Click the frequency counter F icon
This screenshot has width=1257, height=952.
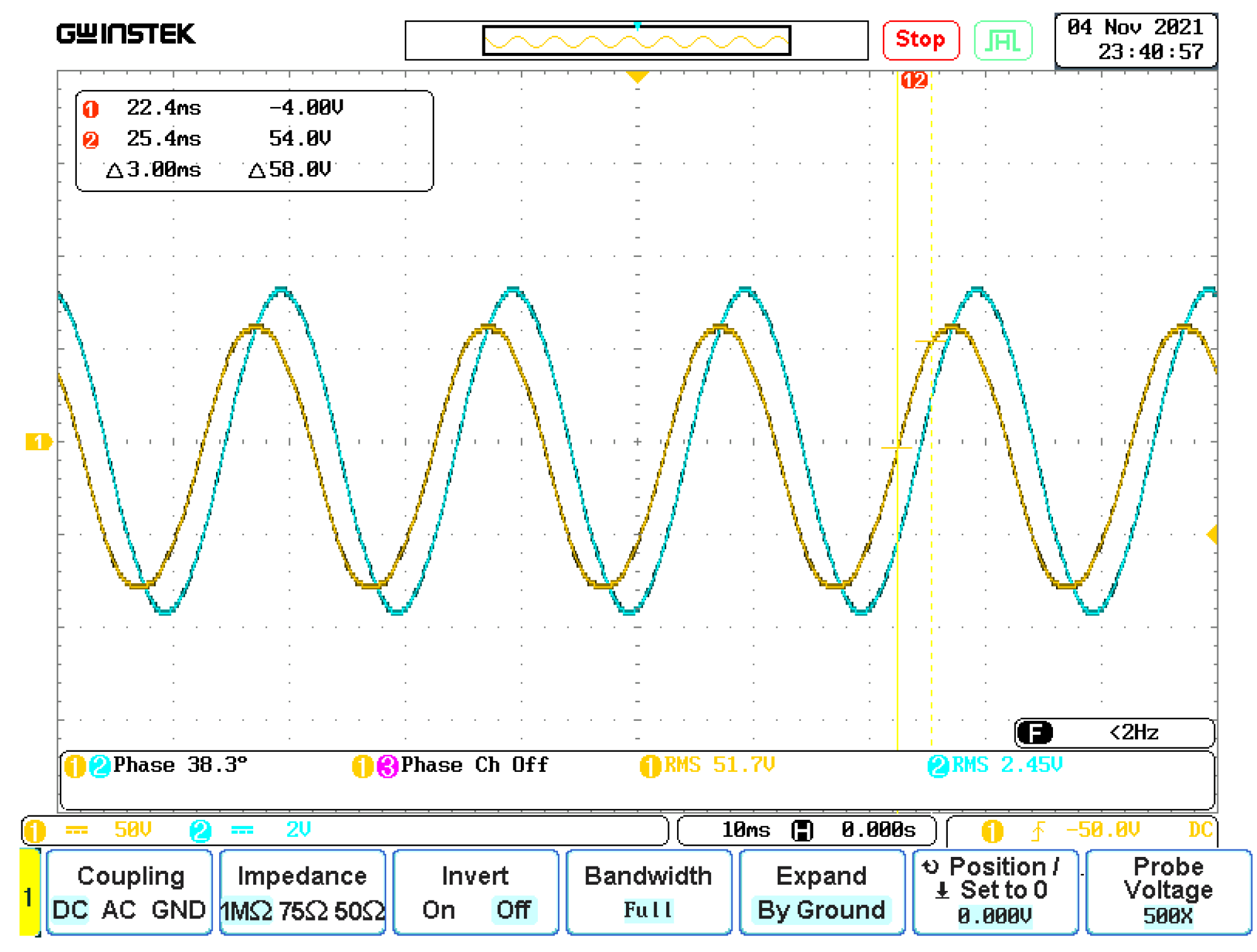point(1035,732)
